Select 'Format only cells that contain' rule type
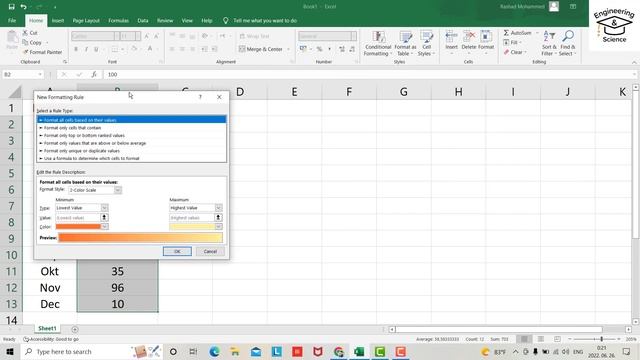Image resolution: width=640 pixels, height=360 pixels. coord(131,128)
